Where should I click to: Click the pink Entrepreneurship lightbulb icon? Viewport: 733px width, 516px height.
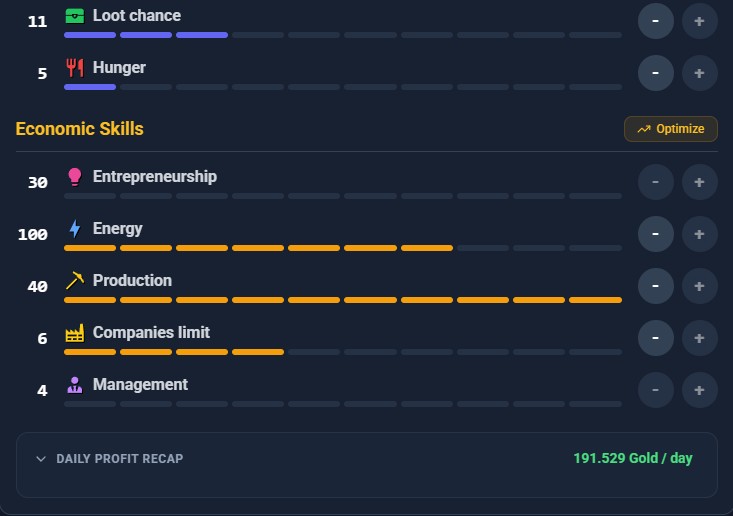coord(75,177)
